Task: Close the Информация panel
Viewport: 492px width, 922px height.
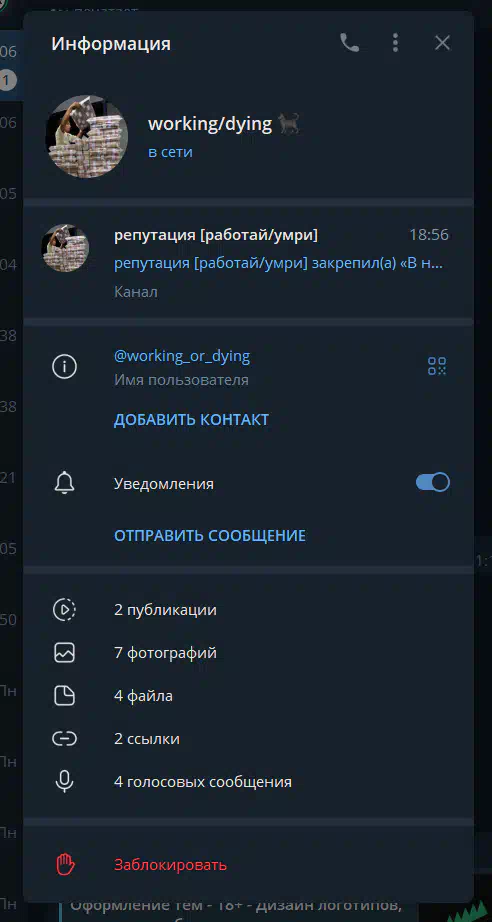Action: point(442,43)
